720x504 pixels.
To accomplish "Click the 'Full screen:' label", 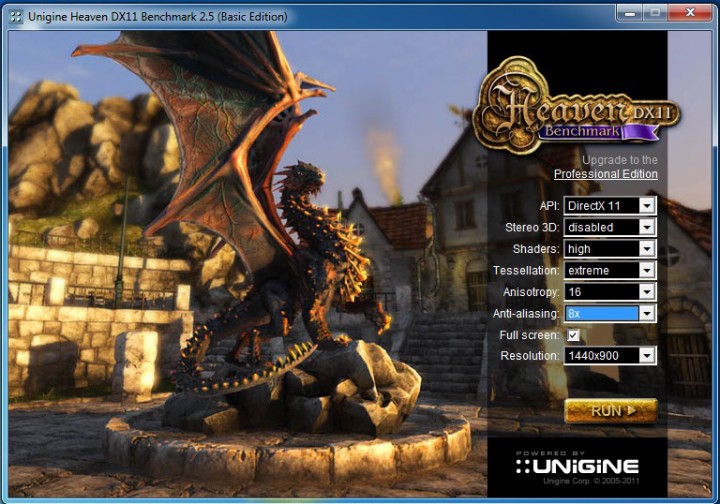I will pyautogui.click(x=529, y=335).
